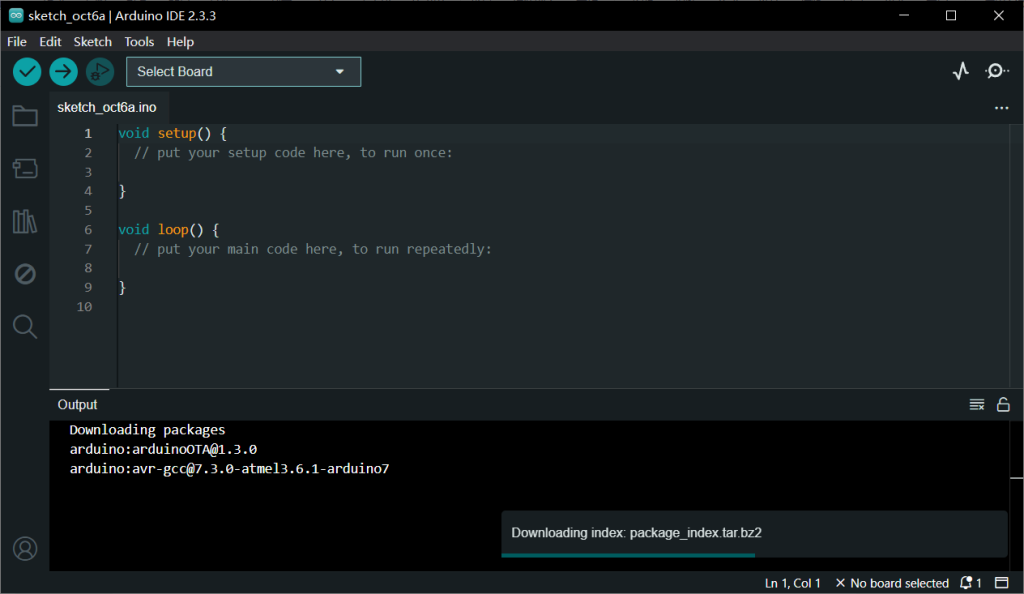Clear the Output console
Screen dimensions: 1024x594
976,404
